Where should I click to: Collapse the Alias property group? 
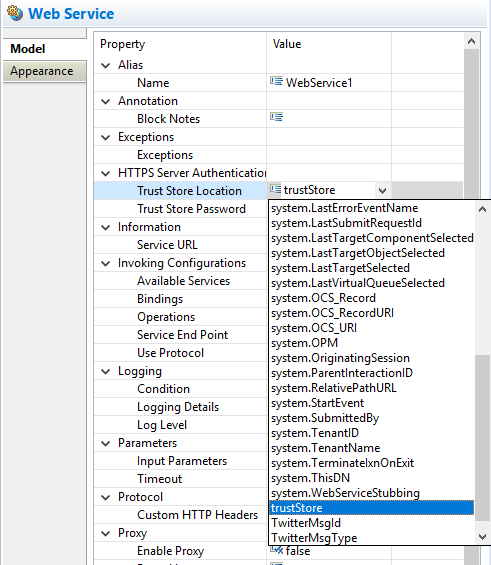coord(106,65)
